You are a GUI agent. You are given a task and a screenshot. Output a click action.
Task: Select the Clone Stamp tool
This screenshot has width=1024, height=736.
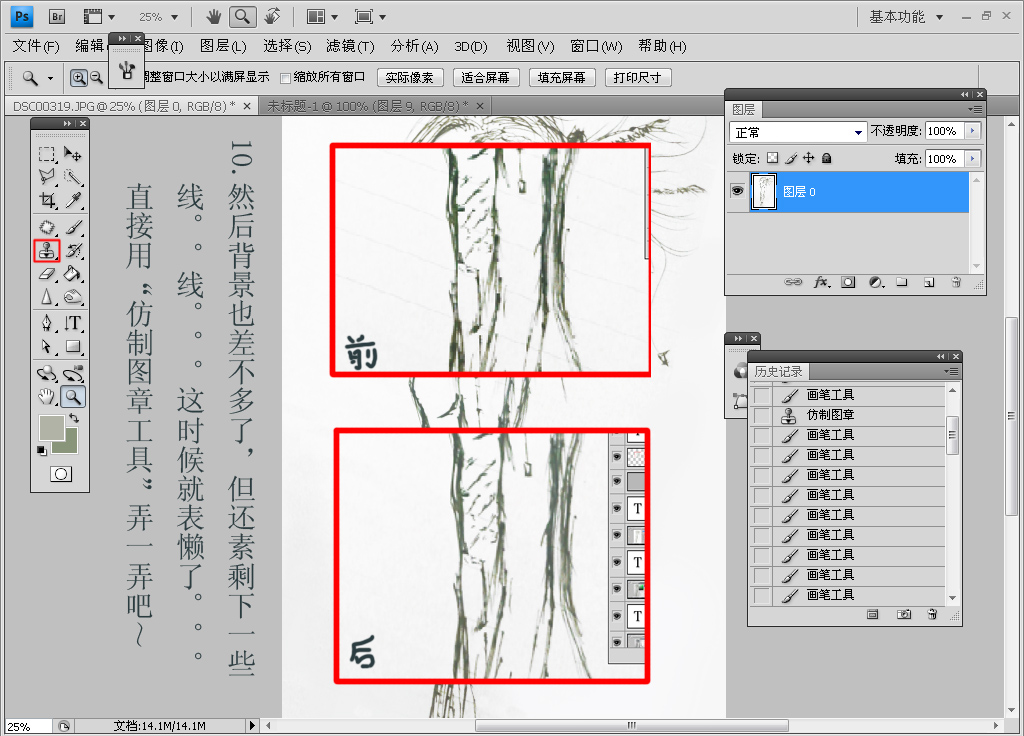click(47, 251)
